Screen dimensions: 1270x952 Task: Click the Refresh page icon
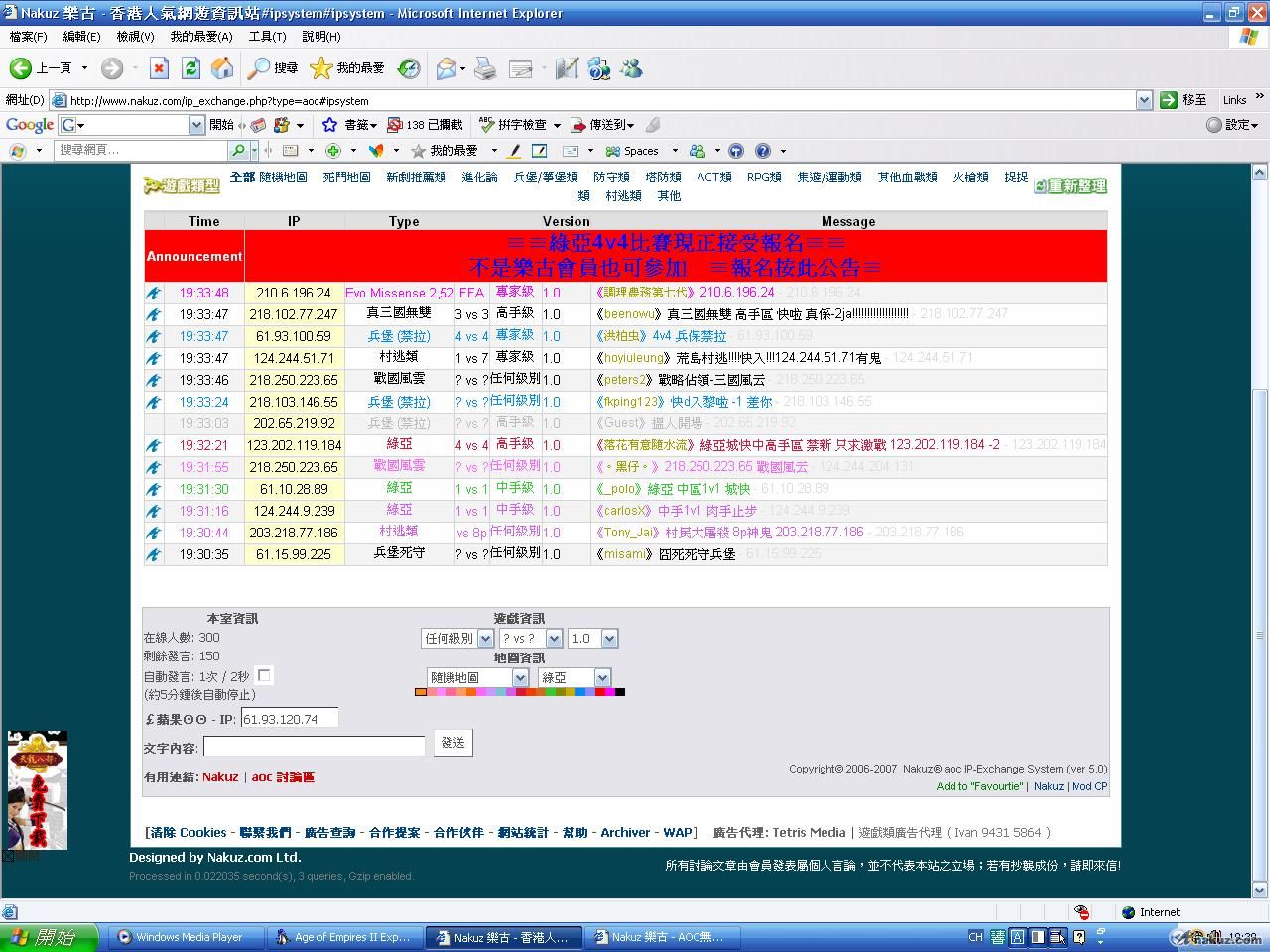190,67
